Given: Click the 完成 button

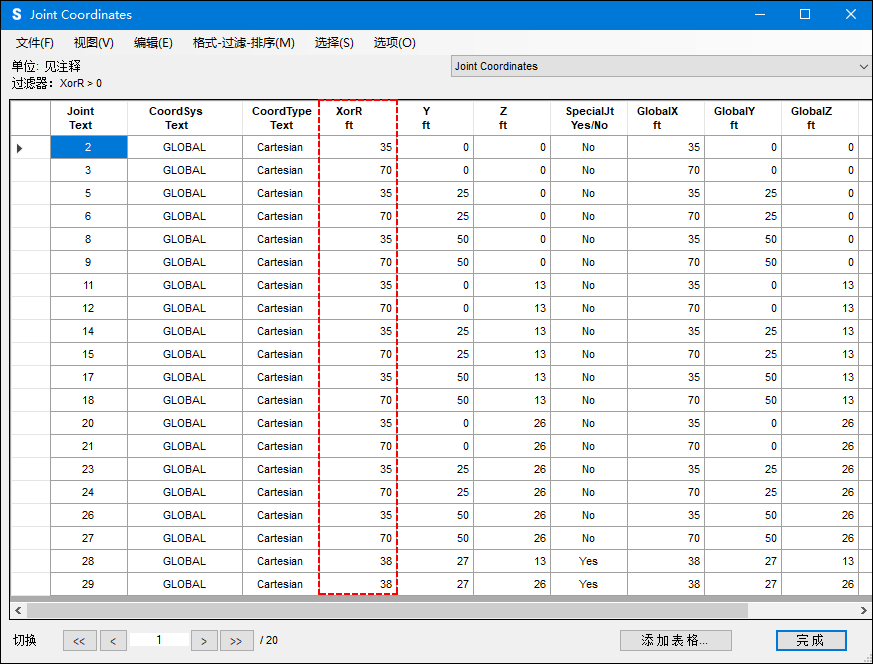Looking at the screenshot, I should (810, 640).
